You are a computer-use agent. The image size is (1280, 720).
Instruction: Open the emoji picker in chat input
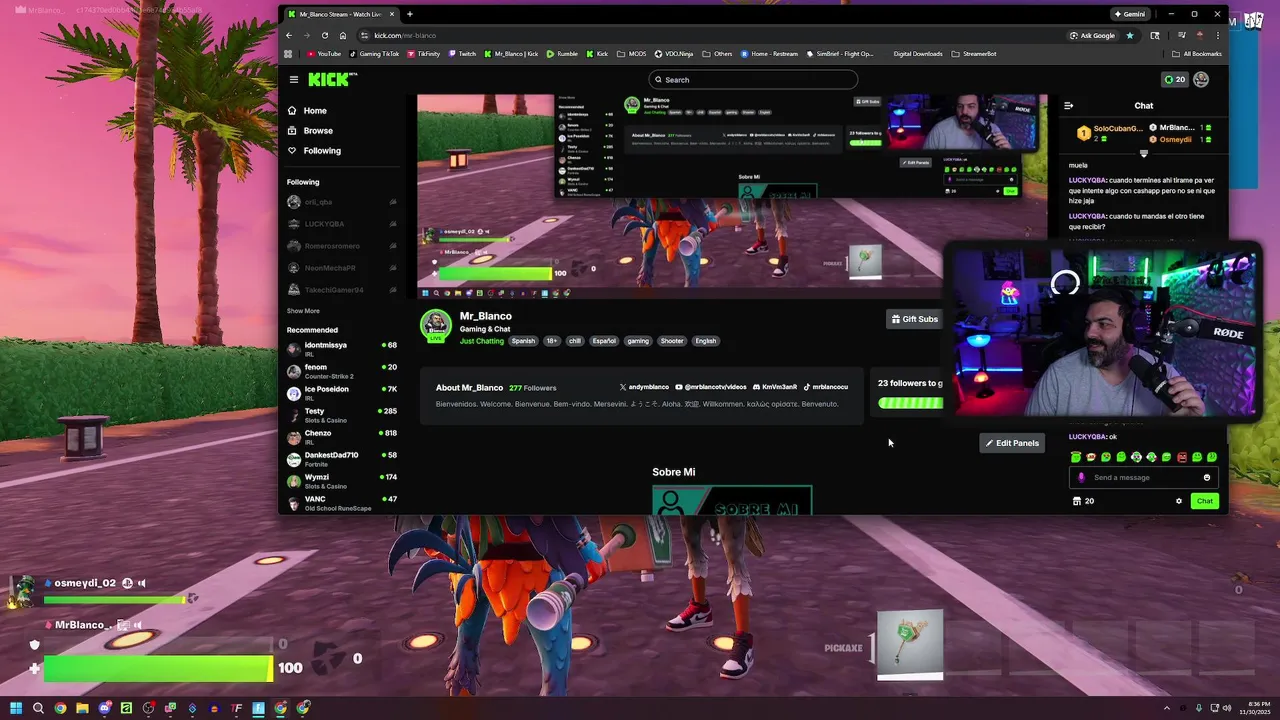tap(1207, 478)
